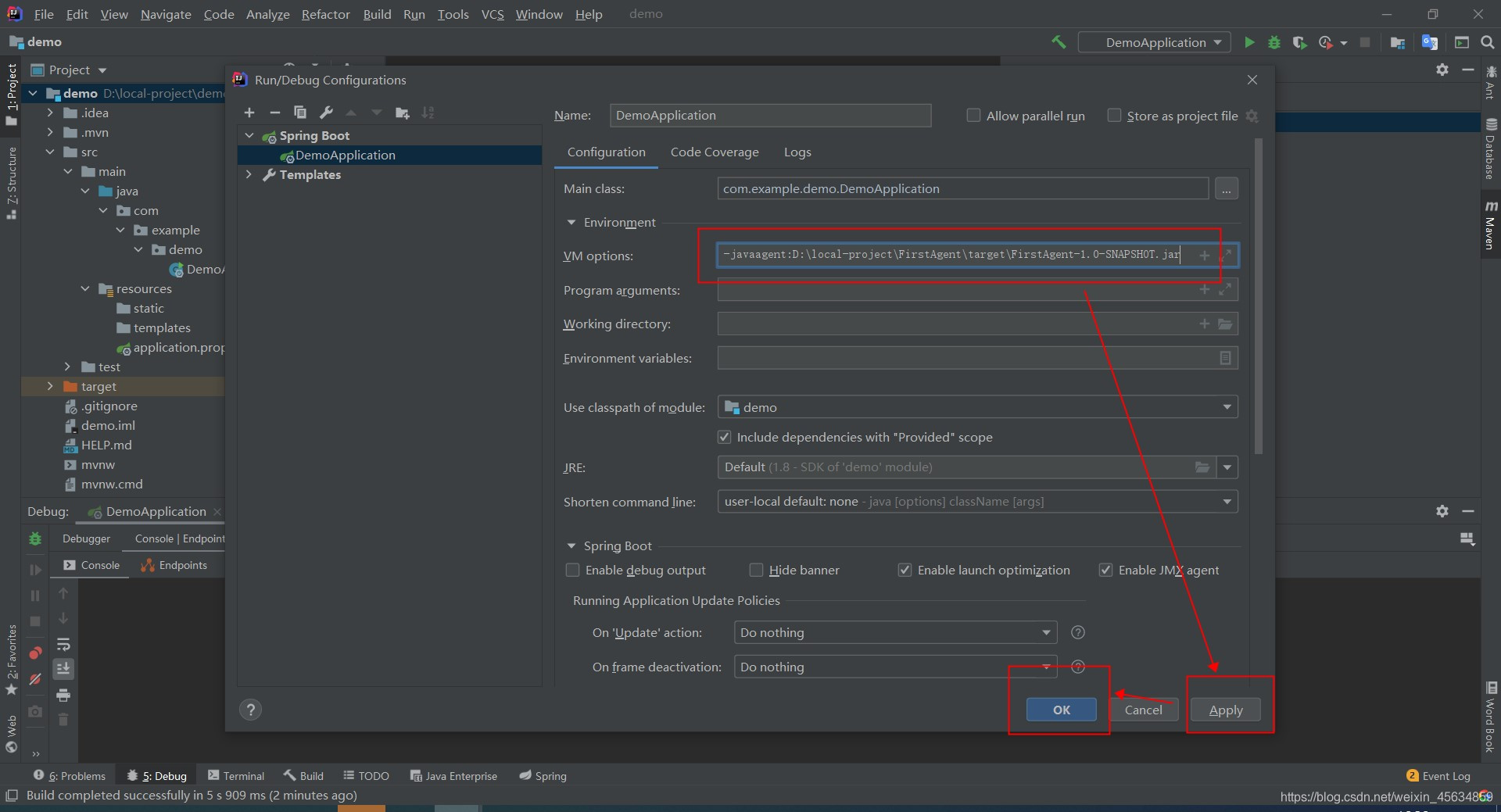Click scrollbar in configuration pane

pos(1258,297)
